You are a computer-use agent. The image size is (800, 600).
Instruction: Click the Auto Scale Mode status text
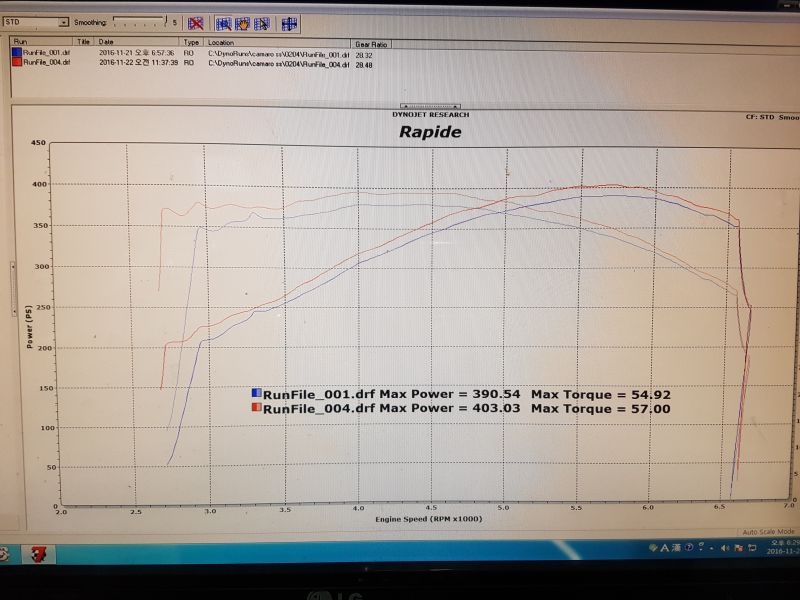point(768,532)
